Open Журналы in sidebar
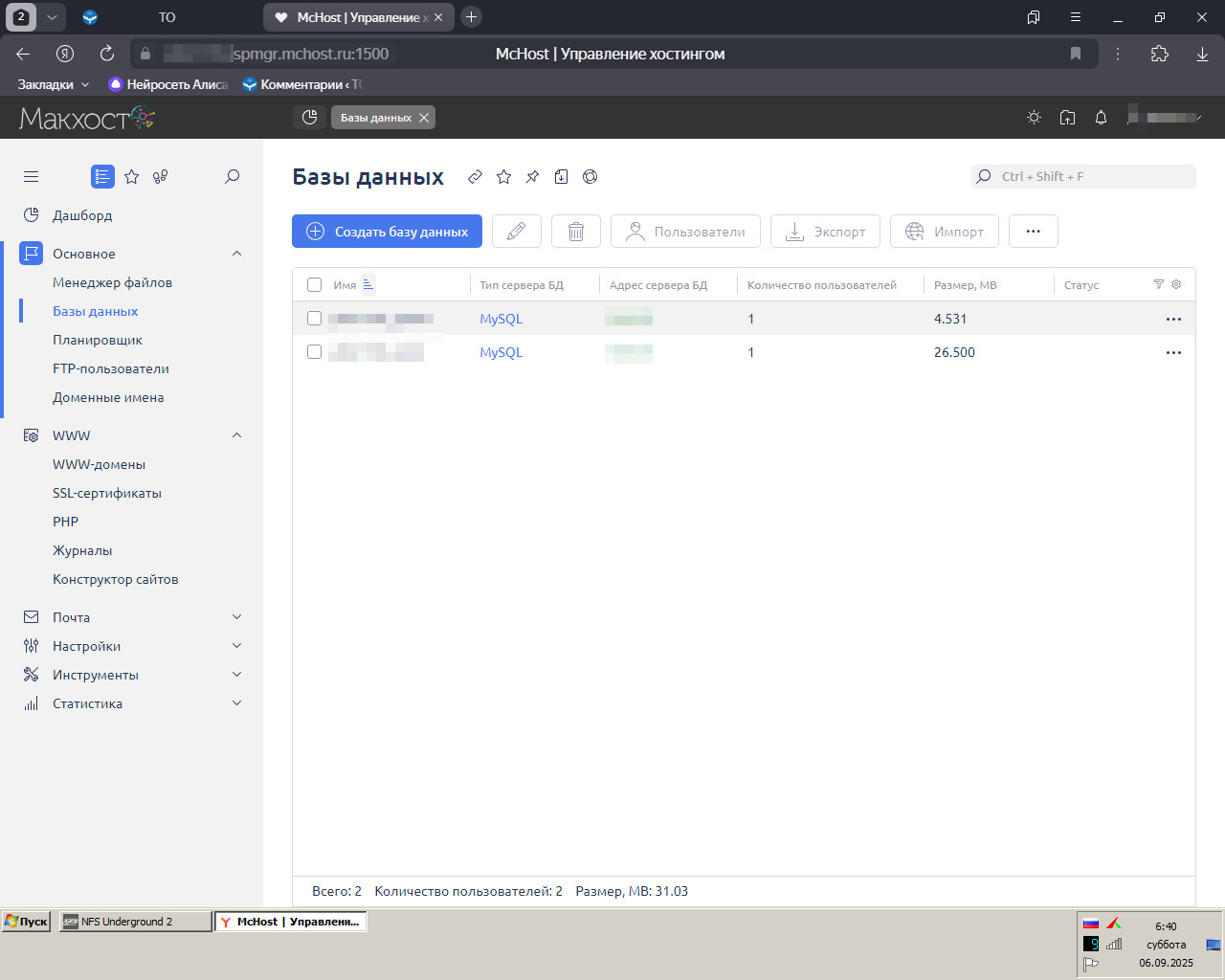Screen dimensions: 1225x980 (x=82, y=550)
